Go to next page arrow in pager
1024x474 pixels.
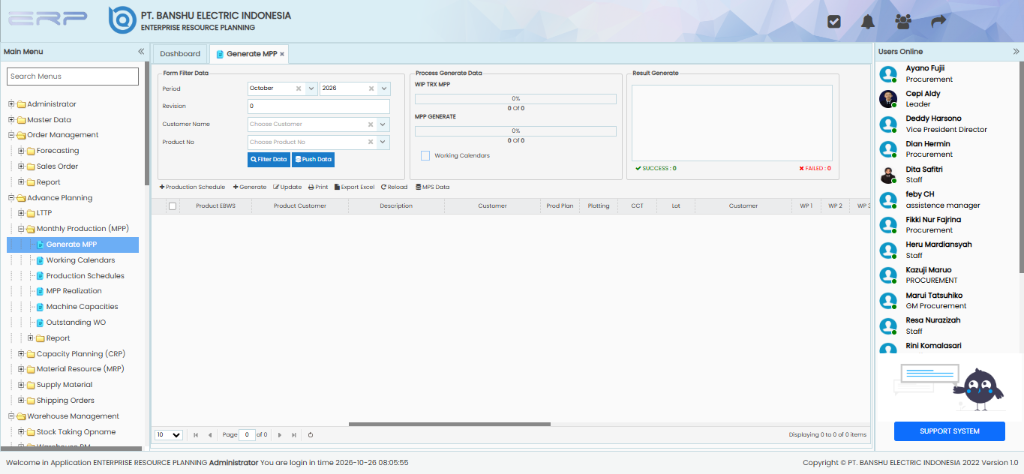pos(280,435)
